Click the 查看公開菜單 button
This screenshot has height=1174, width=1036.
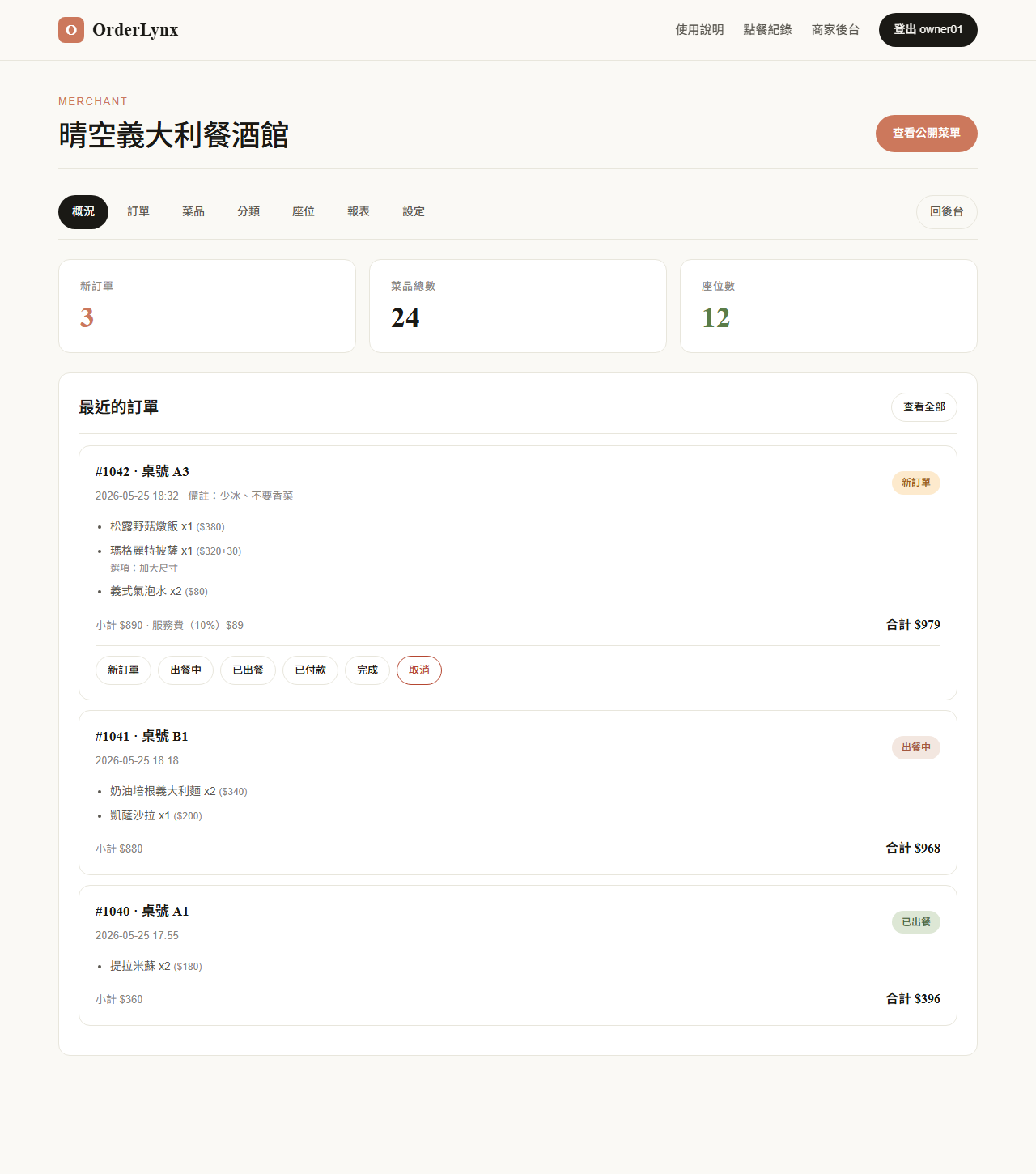(x=927, y=134)
